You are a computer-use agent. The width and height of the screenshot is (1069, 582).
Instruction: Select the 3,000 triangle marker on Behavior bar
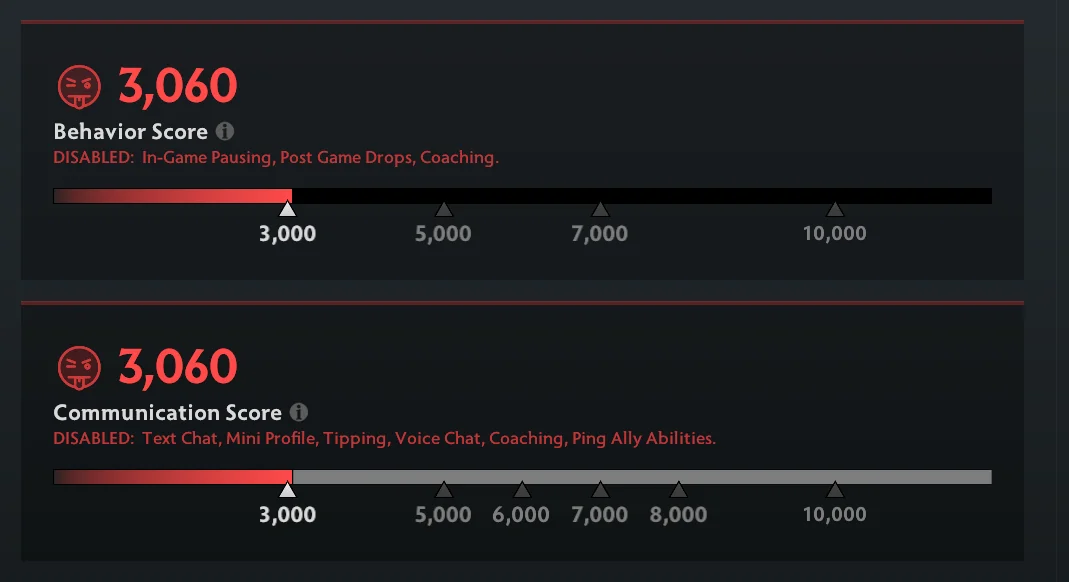pyautogui.click(x=288, y=209)
